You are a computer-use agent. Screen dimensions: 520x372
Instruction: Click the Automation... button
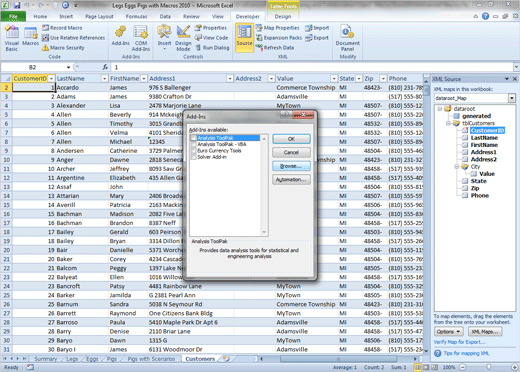point(291,180)
